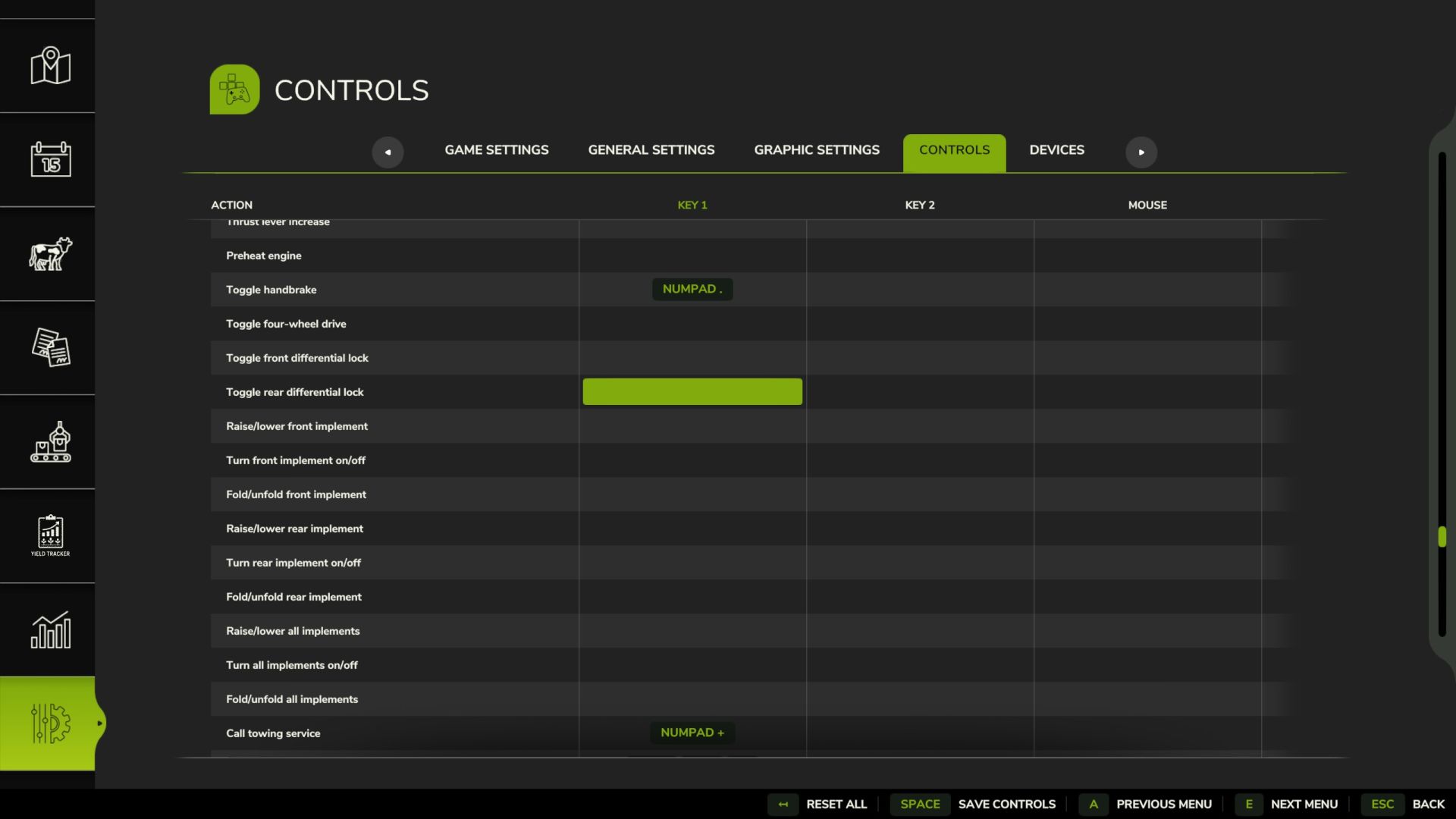Image resolution: width=1456 pixels, height=819 pixels.
Task: Switch to the Game Settings tab
Action: (497, 150)
